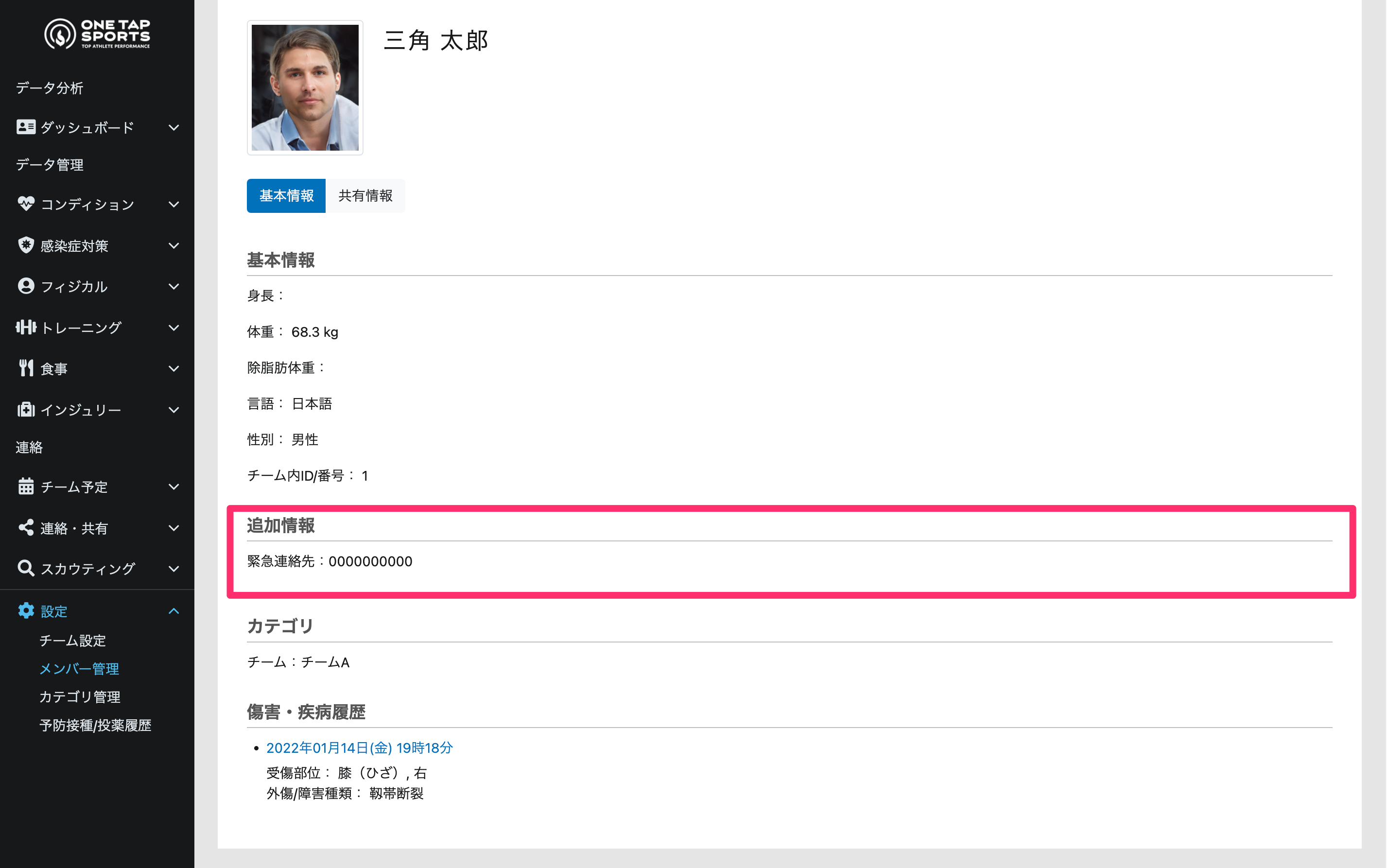The image size is (1387, 868).
Task: Click the チーム：チームA category row
Action: [x=298, y=662]
